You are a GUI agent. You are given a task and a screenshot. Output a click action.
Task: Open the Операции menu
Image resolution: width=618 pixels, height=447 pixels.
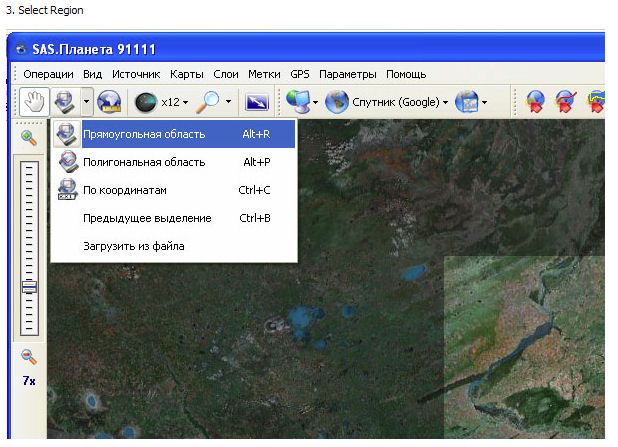[48, 74]
